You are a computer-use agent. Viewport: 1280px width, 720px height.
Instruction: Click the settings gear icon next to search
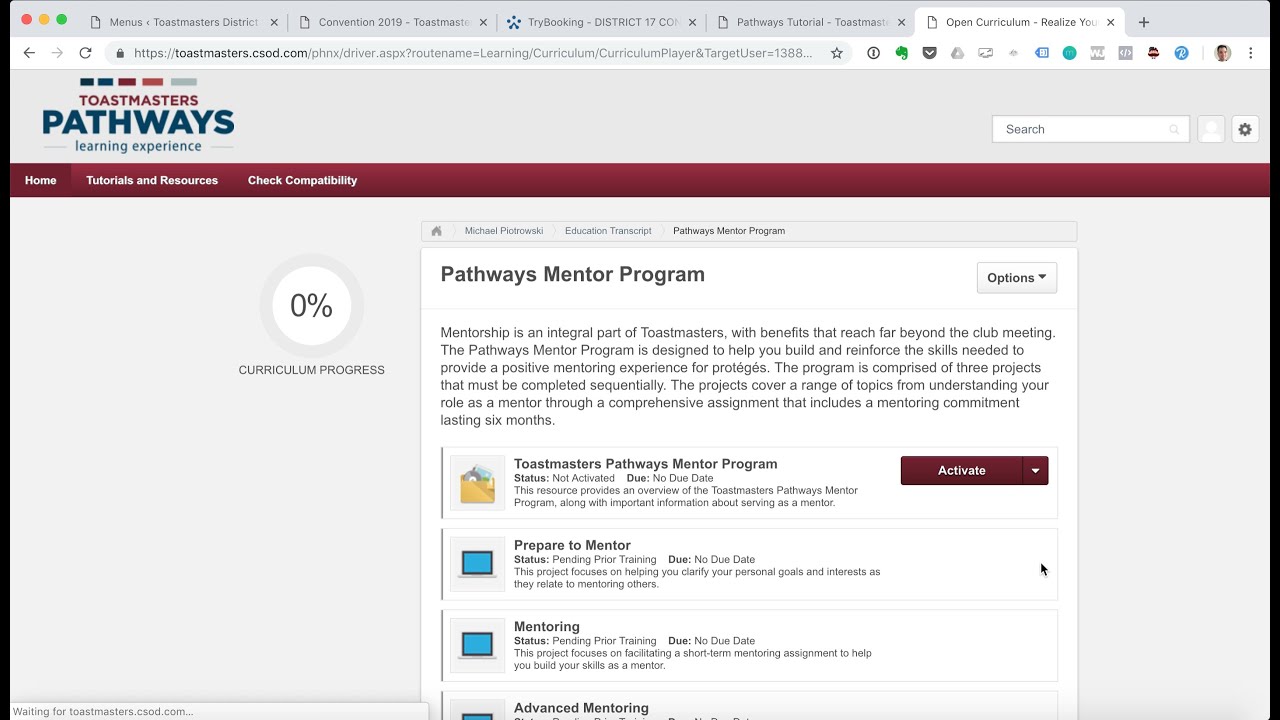[x=1245, y=129]
